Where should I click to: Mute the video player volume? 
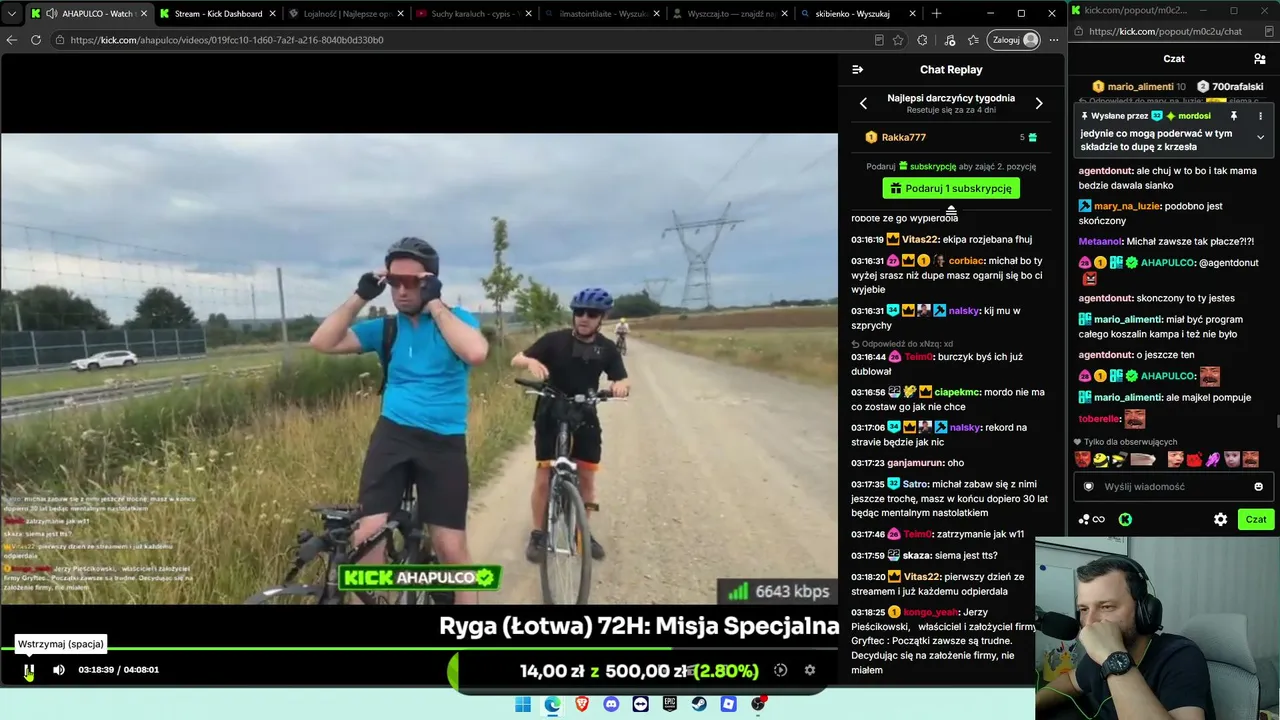click(x=59, y=670)
